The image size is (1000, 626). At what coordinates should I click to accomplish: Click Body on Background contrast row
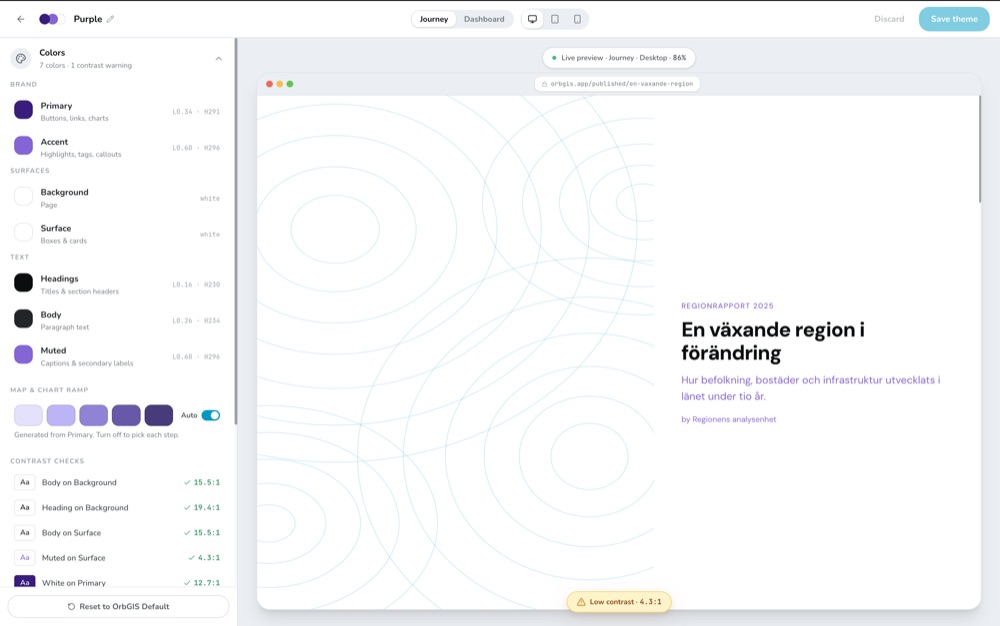[117, 483]
